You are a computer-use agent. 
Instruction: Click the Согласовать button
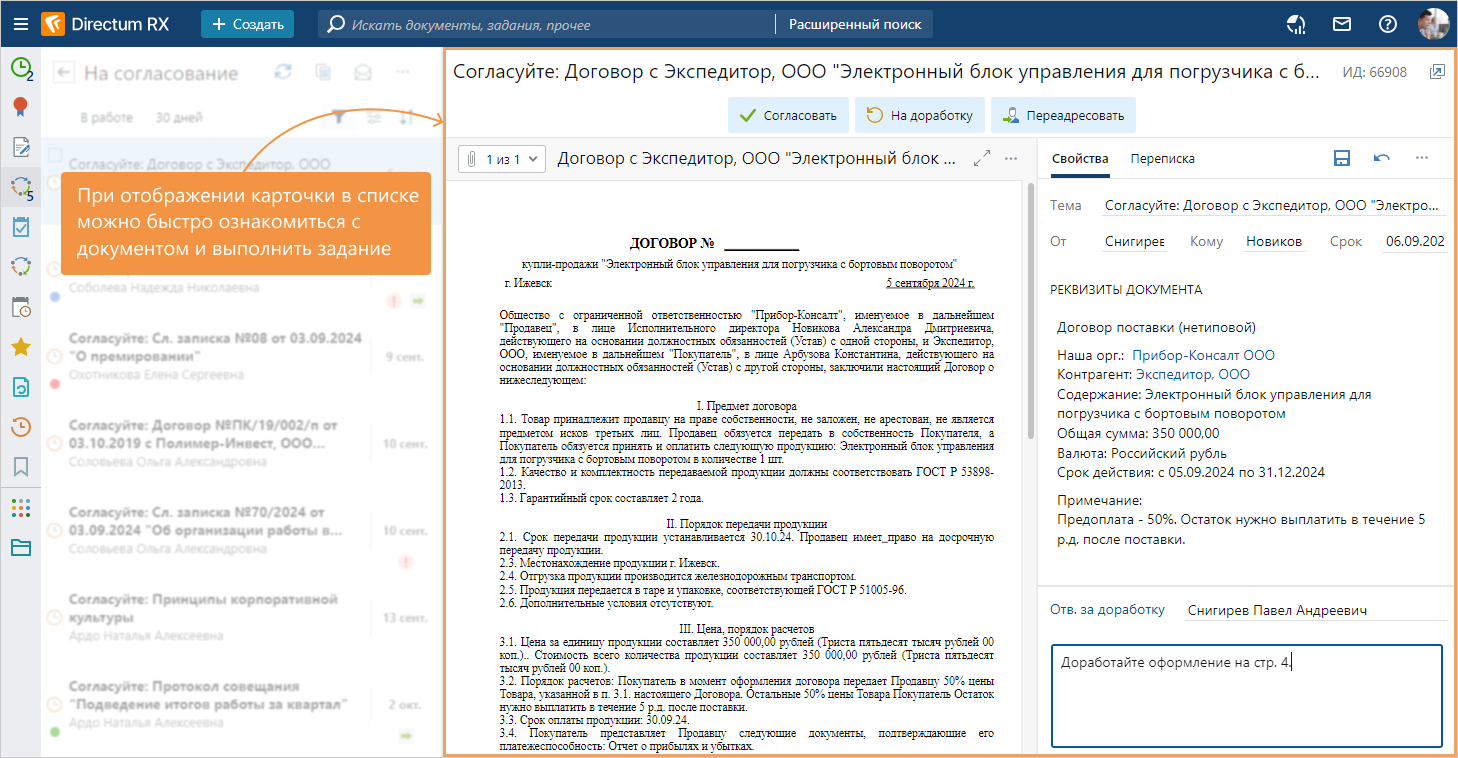[788, 115]
